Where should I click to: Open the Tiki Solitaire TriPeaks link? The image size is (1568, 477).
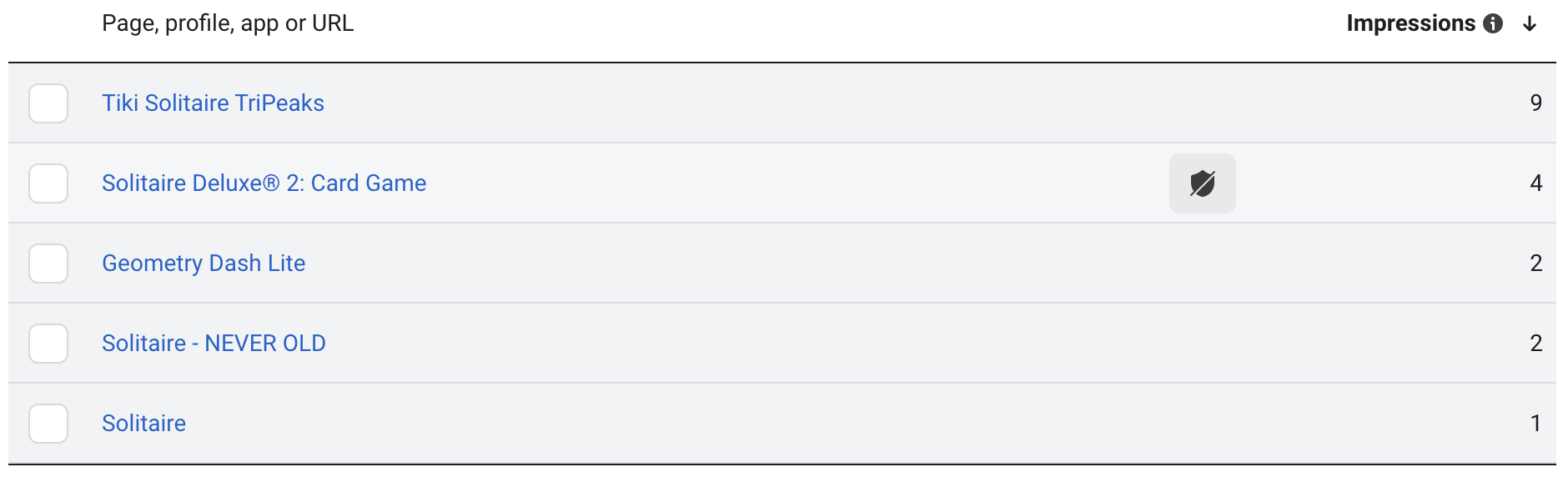[213, 103]
